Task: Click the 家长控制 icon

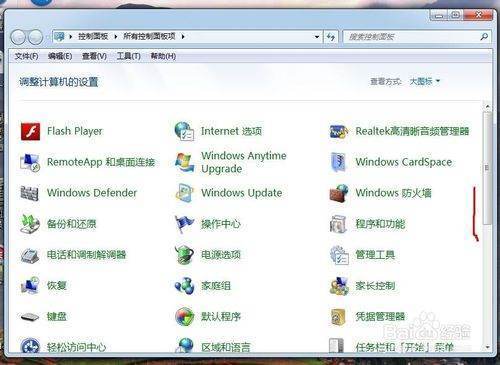Action: point(339,286)
